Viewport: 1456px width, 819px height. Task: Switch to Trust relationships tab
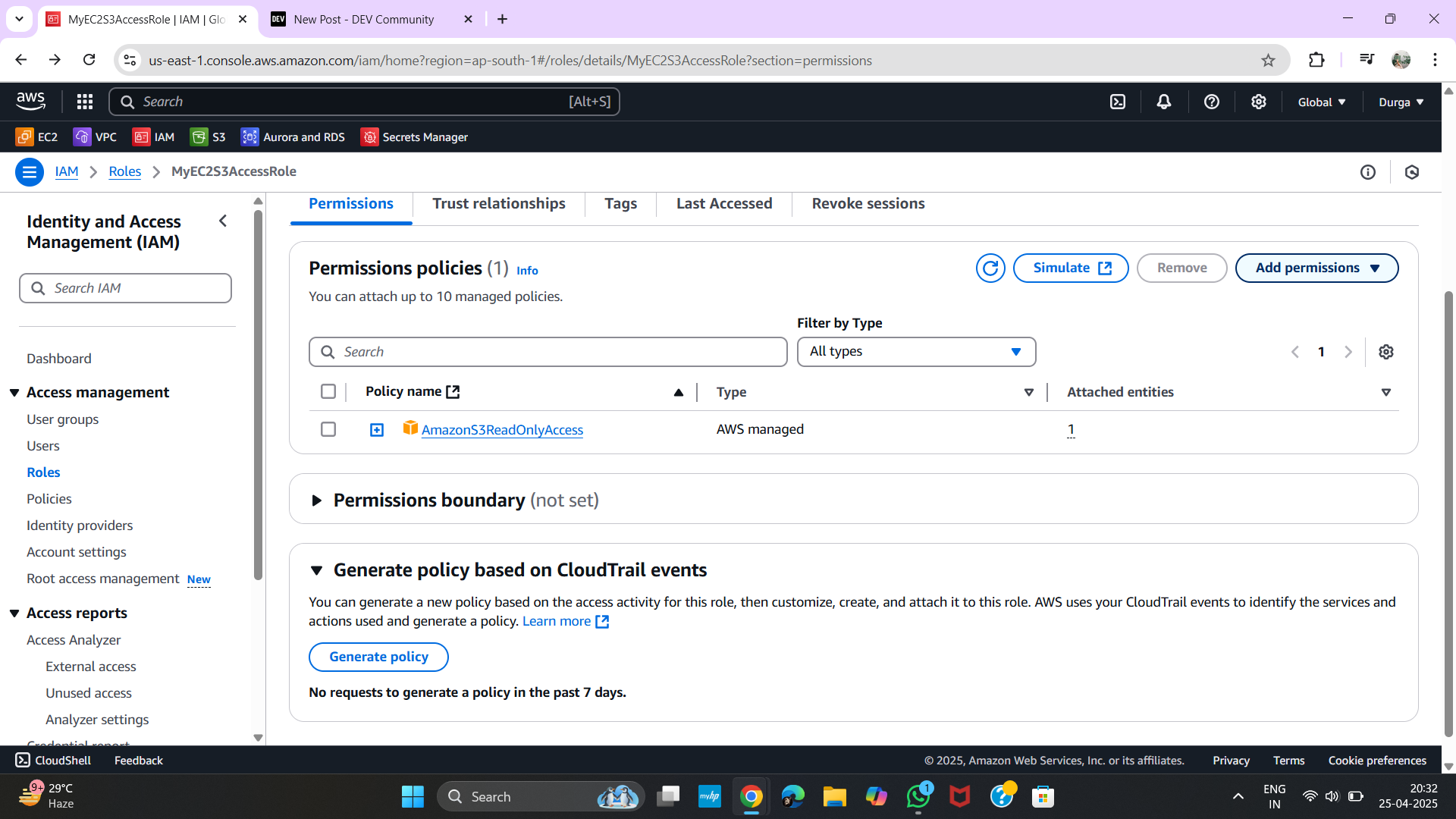pyautogui.click(x=499, y=203)
